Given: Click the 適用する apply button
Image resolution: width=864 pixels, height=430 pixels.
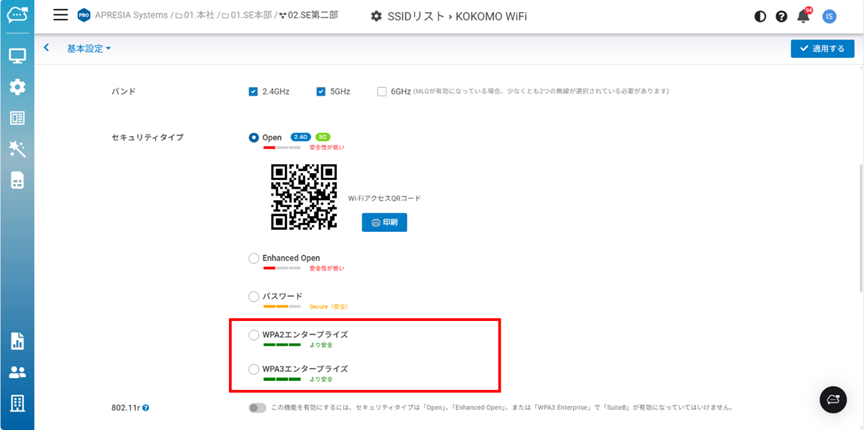Looking at the screenshot, I should click(822, 49).
